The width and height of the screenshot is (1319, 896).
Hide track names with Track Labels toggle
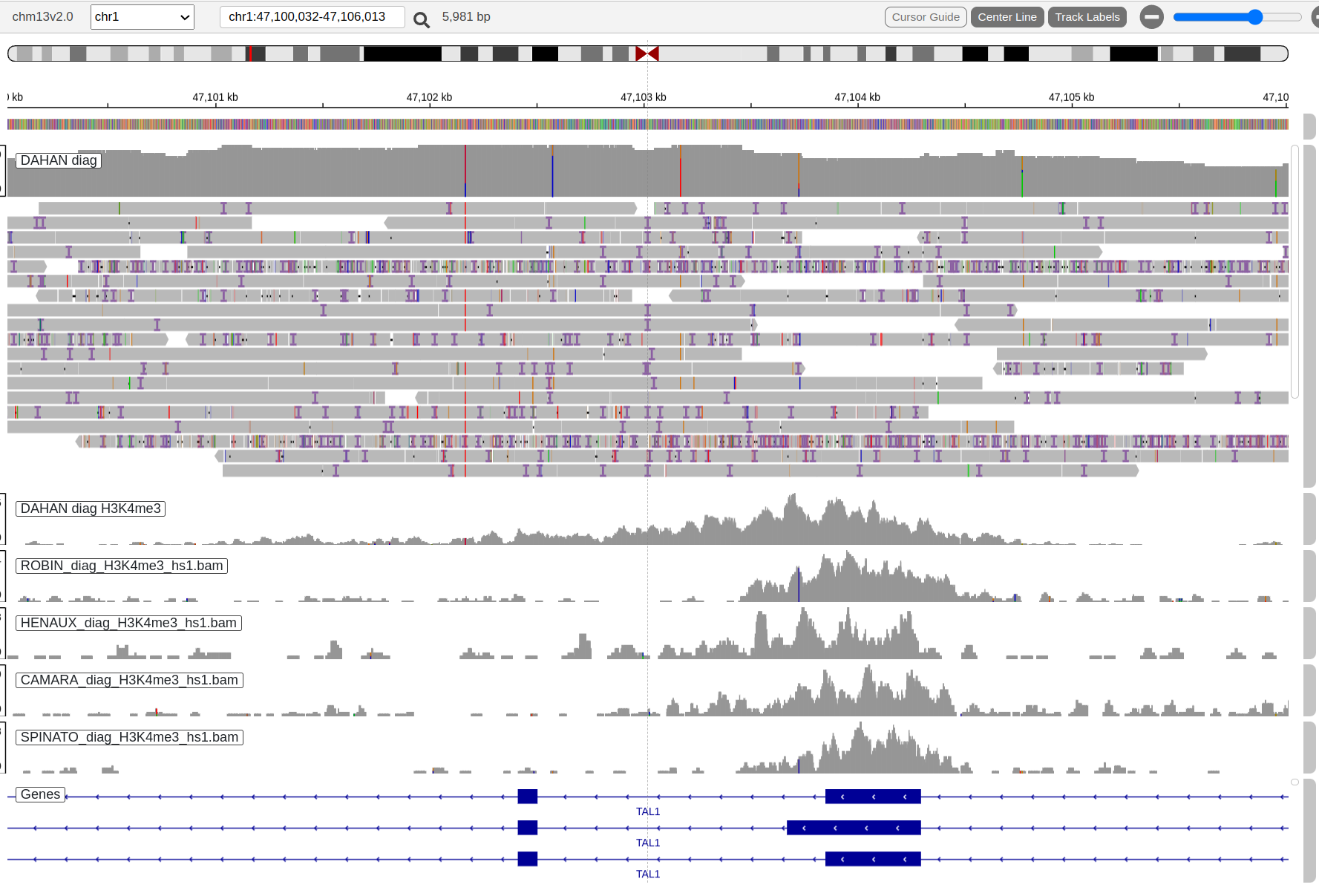click(1087, 17)
